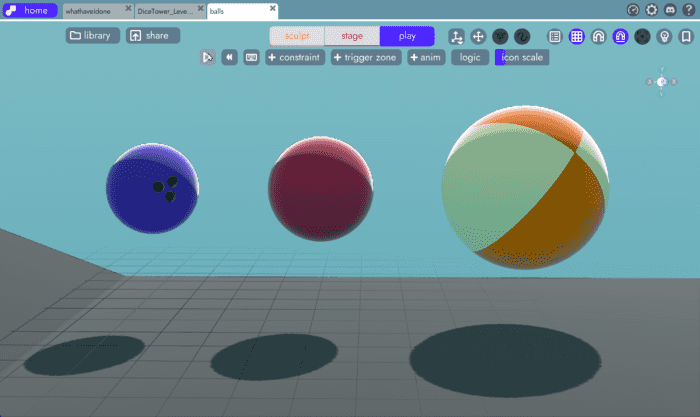
Task: Select the dark red ball
Action: click(321, 189)
